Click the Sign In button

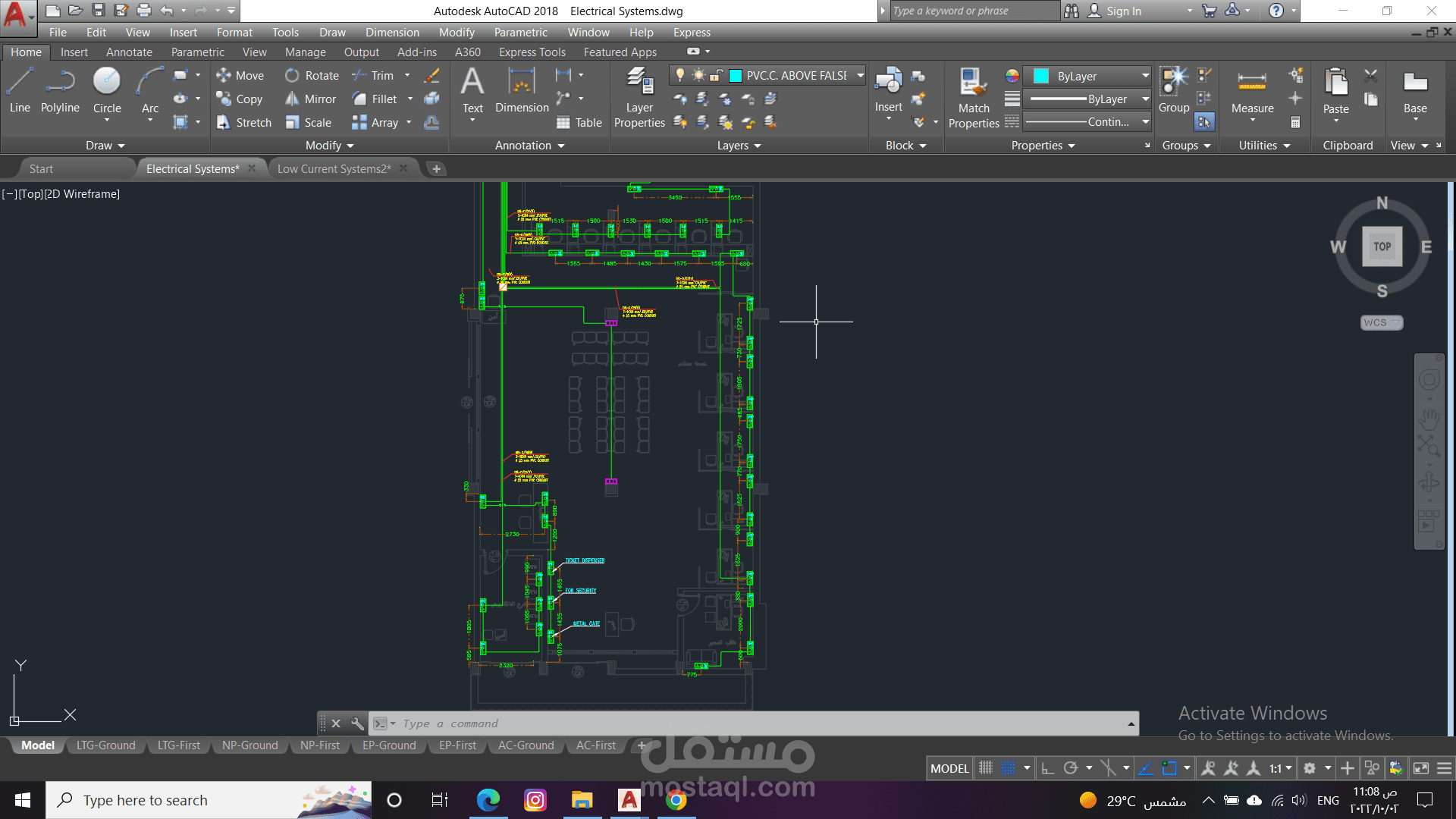pos(1122,11)
